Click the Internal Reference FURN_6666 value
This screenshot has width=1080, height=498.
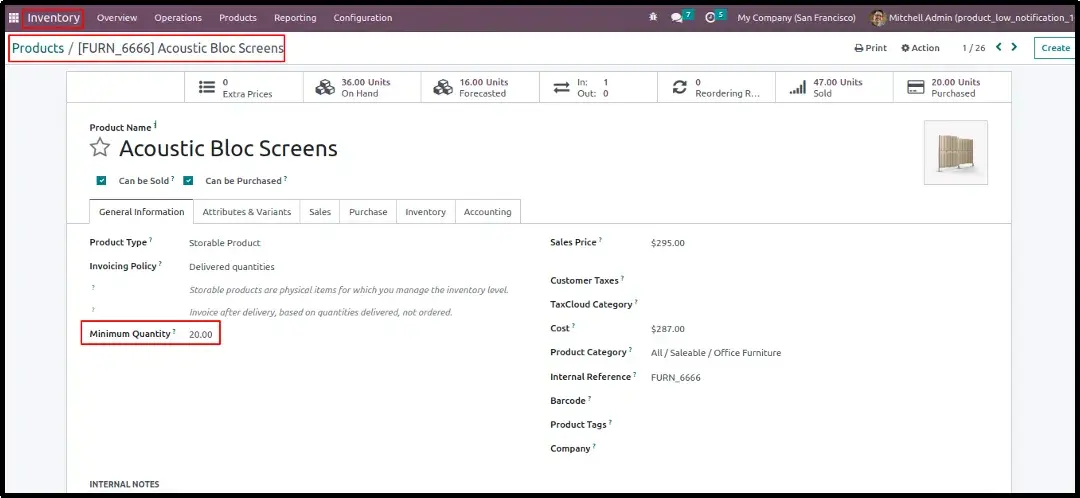(x=676, y=377)
